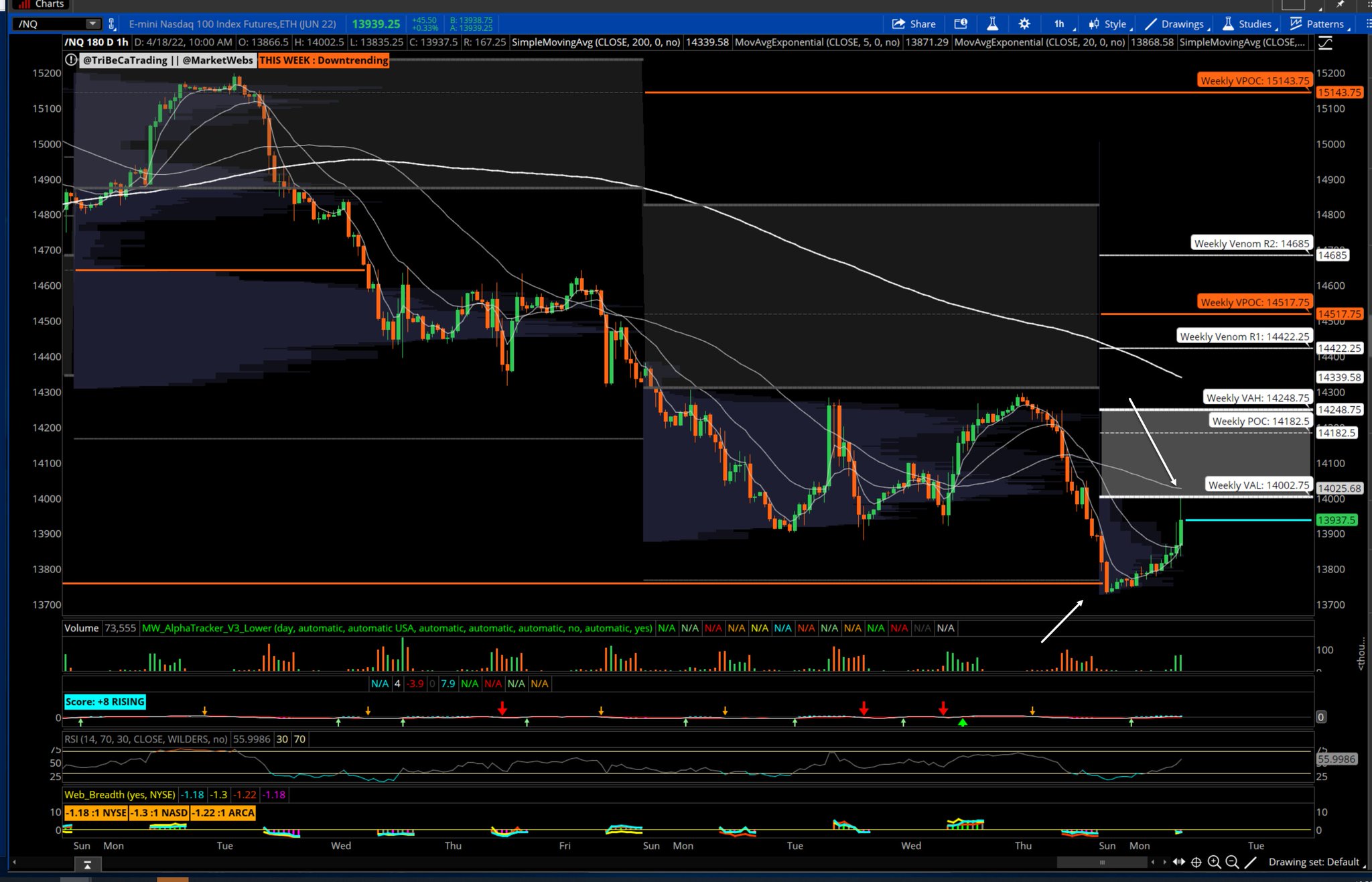Screen dimensions: 1372x882
Task: Activate the crosshair icon in the bottom toolbar
Action: pos(1196,863)
